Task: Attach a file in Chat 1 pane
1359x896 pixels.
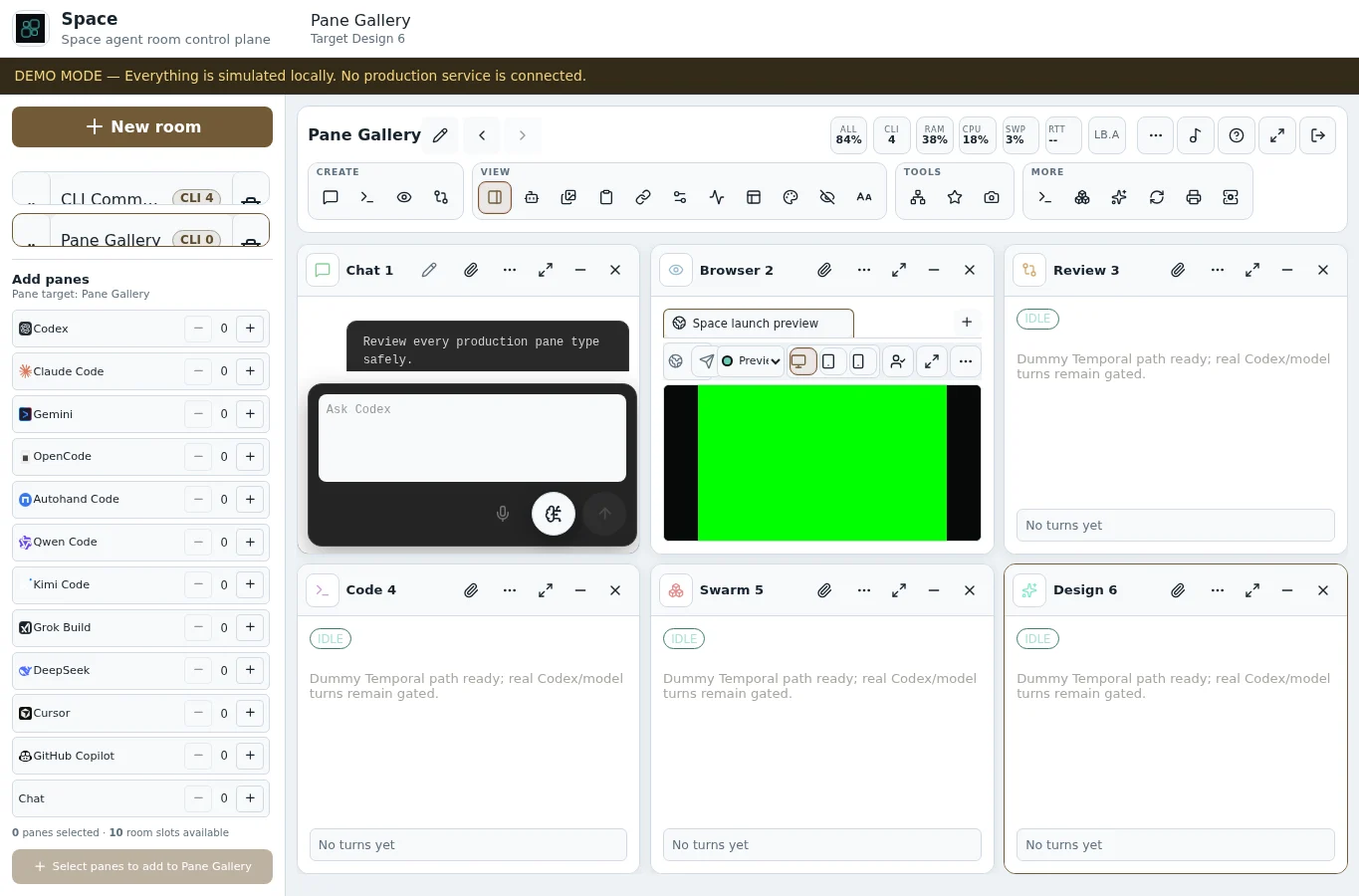Action: point(471,270)
